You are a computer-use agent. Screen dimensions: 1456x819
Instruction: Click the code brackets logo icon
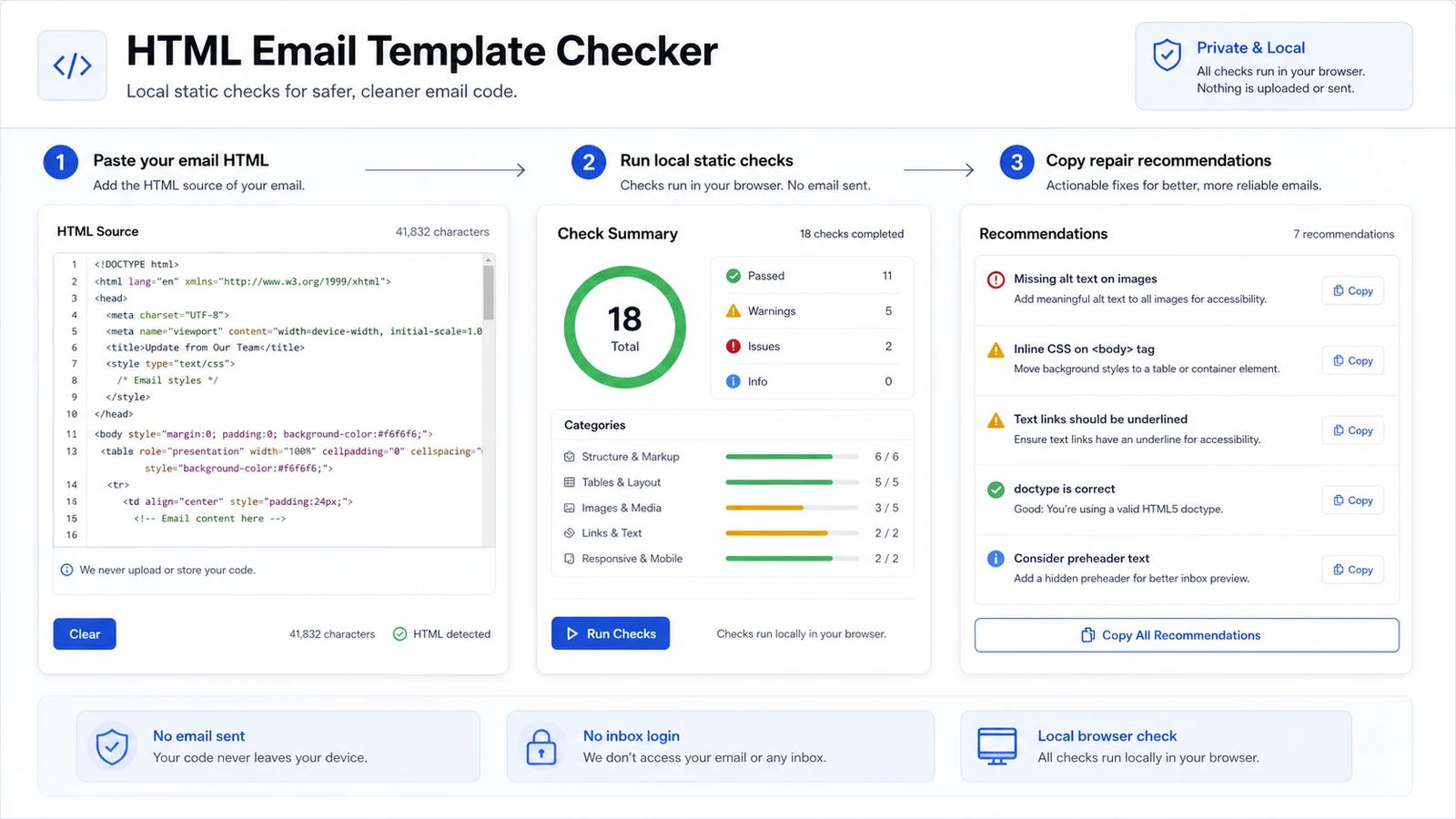point(72,66)
